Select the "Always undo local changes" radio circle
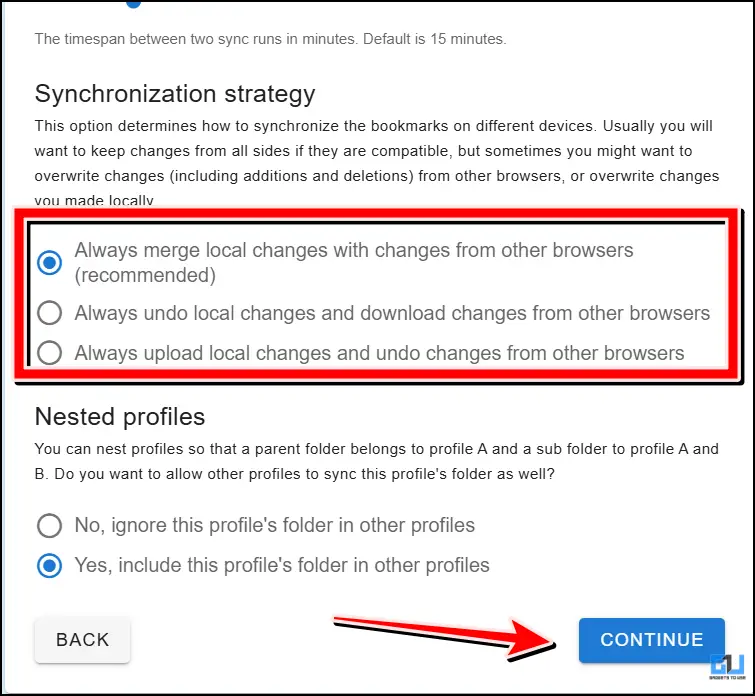Viewport: 755px width, 696px height. [49, 313]
